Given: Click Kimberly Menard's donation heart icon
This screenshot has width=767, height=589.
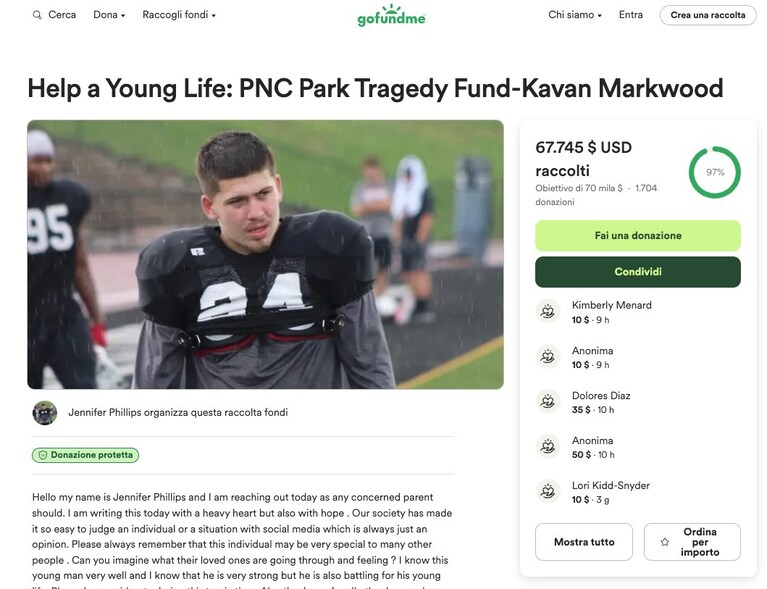Looking at the screenshot, I should [548, 311].
